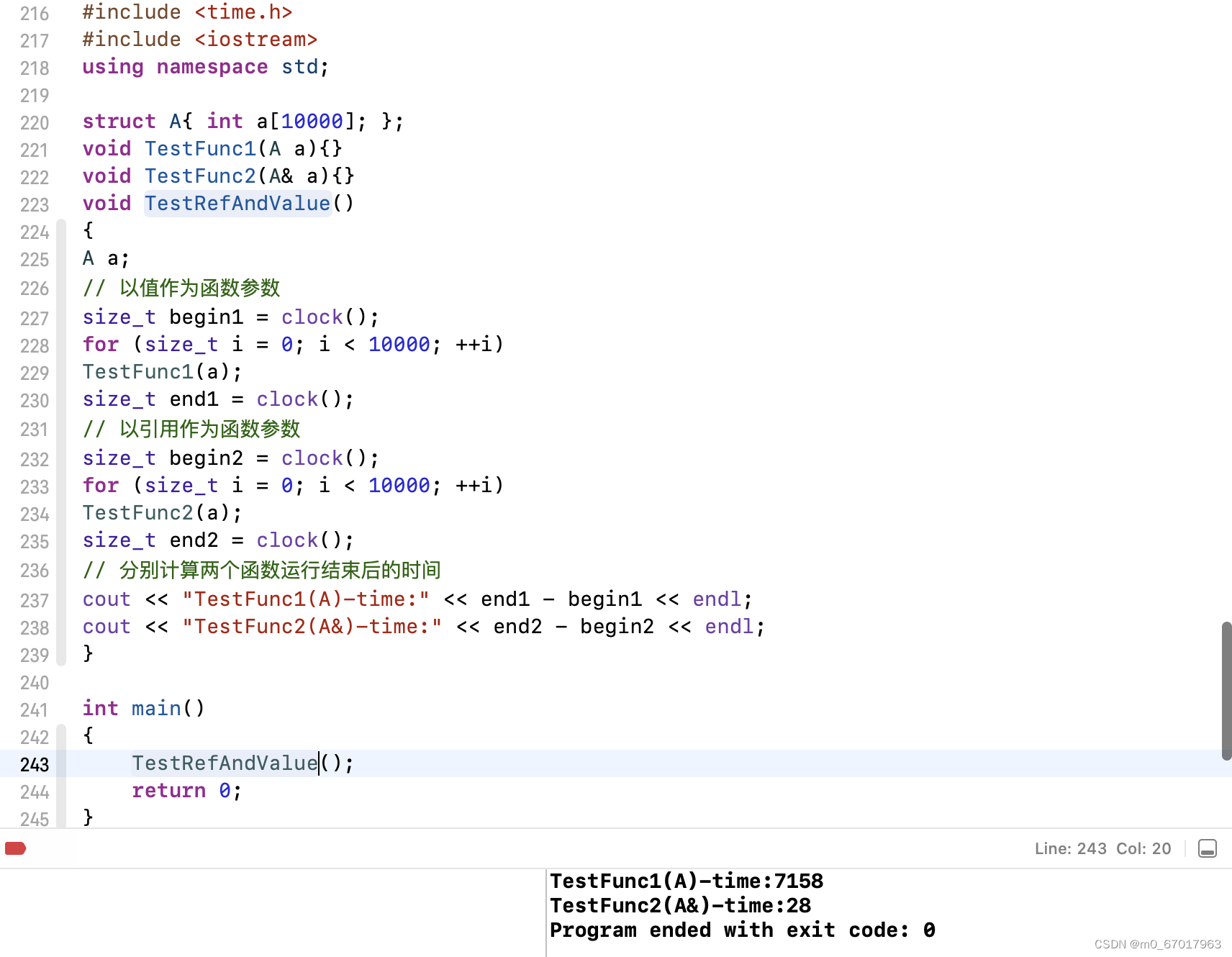Click the vertical editor scrollbar
1232x957 pixels.
(1226, 691)
